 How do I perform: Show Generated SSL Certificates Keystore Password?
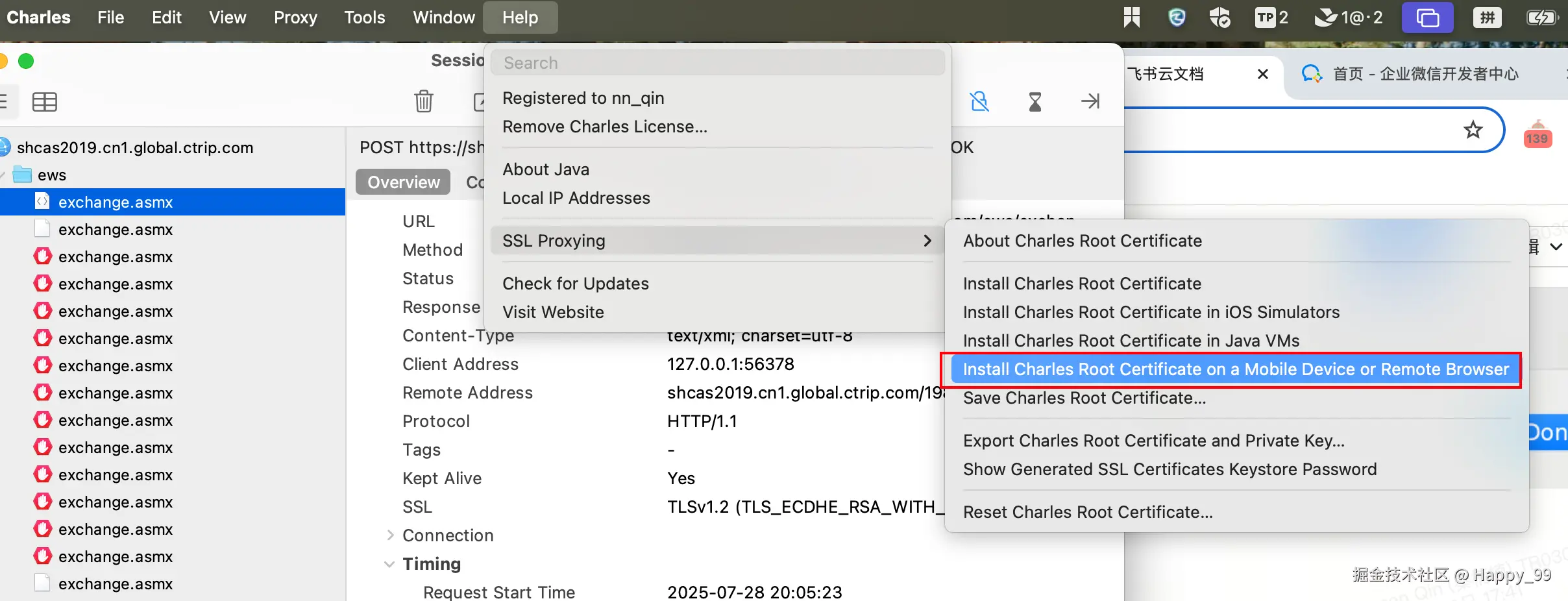[1236, 469]
